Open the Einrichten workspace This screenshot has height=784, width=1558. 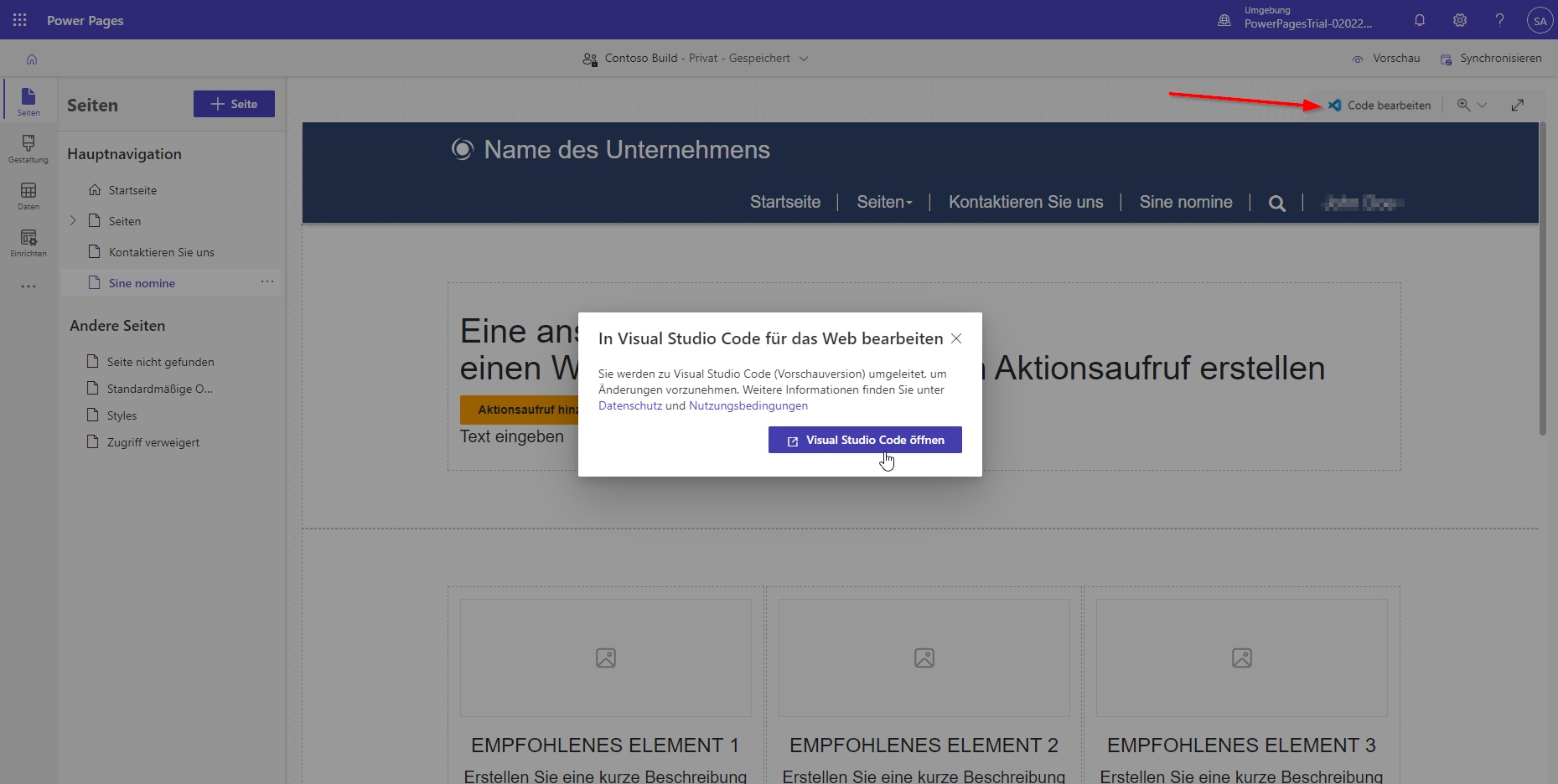click(x=28, y=242)
